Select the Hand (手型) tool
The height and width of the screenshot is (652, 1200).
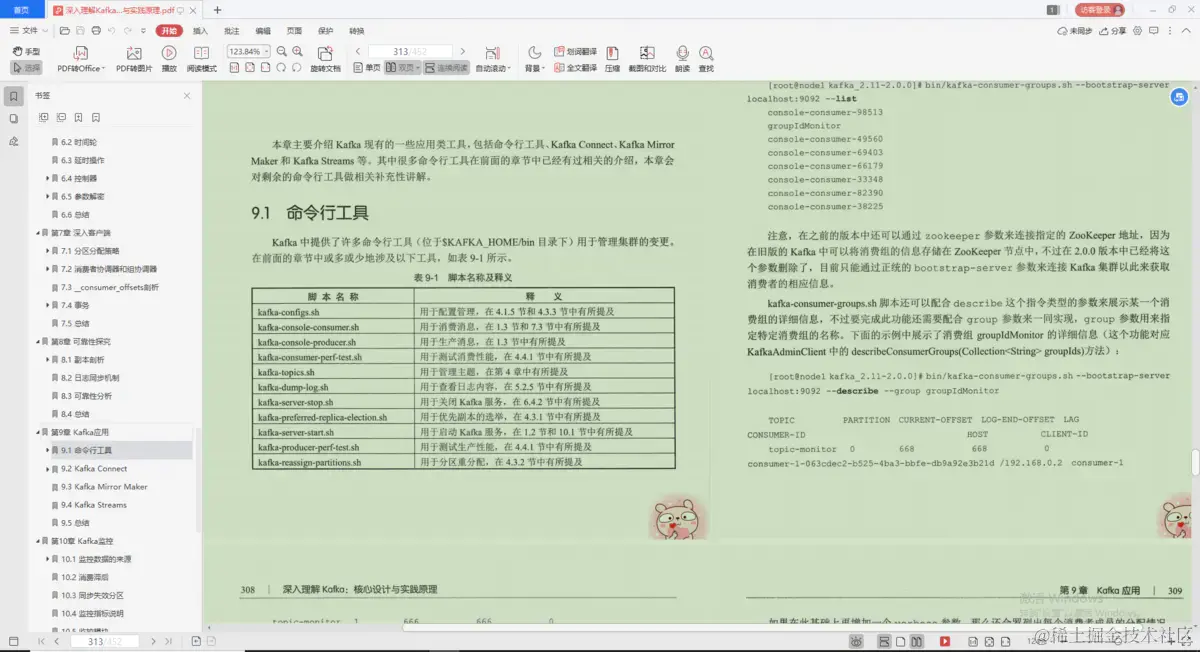(27, 51)
